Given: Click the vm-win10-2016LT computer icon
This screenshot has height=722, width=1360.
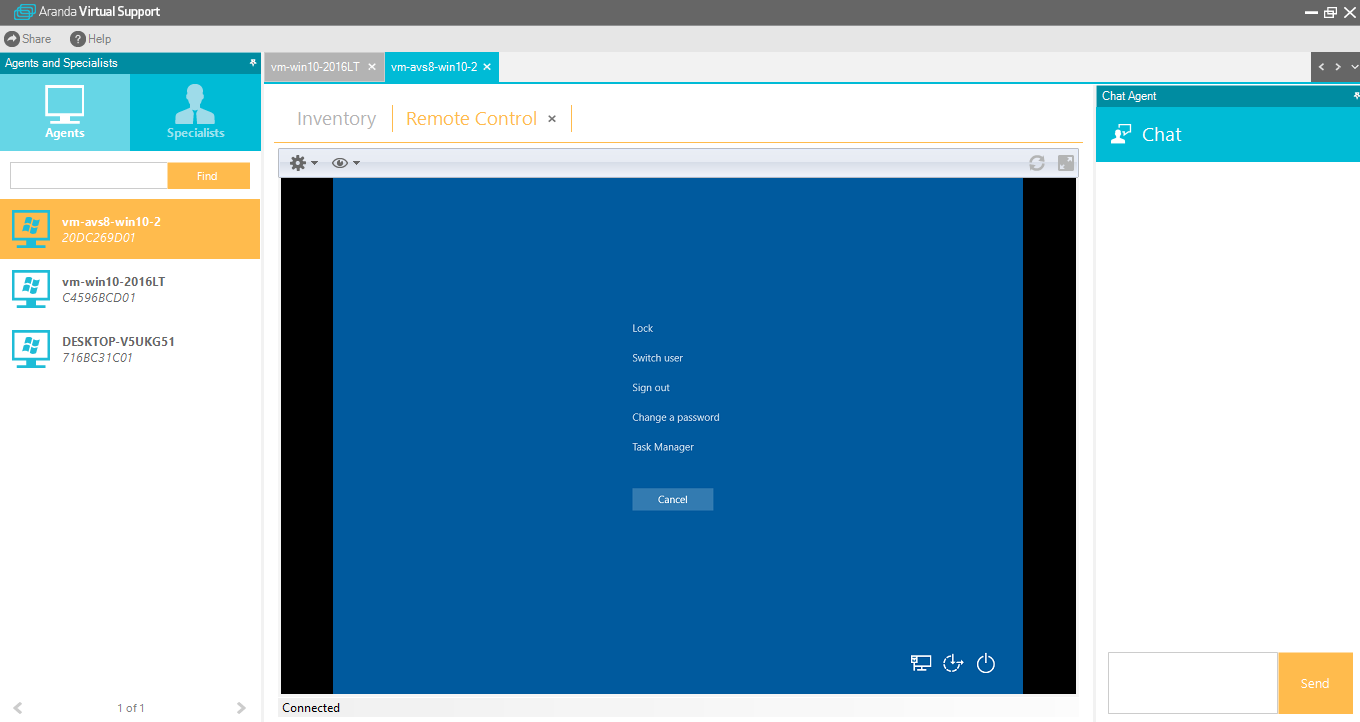Looking at the screenshot, I should tap(31, 289).
